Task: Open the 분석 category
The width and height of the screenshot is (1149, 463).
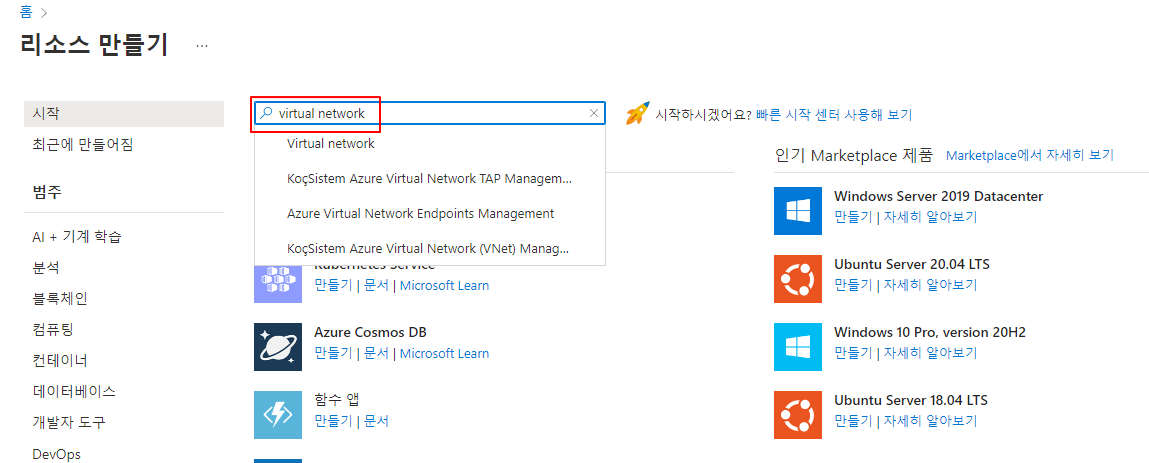Action: [x=46, y=267]
